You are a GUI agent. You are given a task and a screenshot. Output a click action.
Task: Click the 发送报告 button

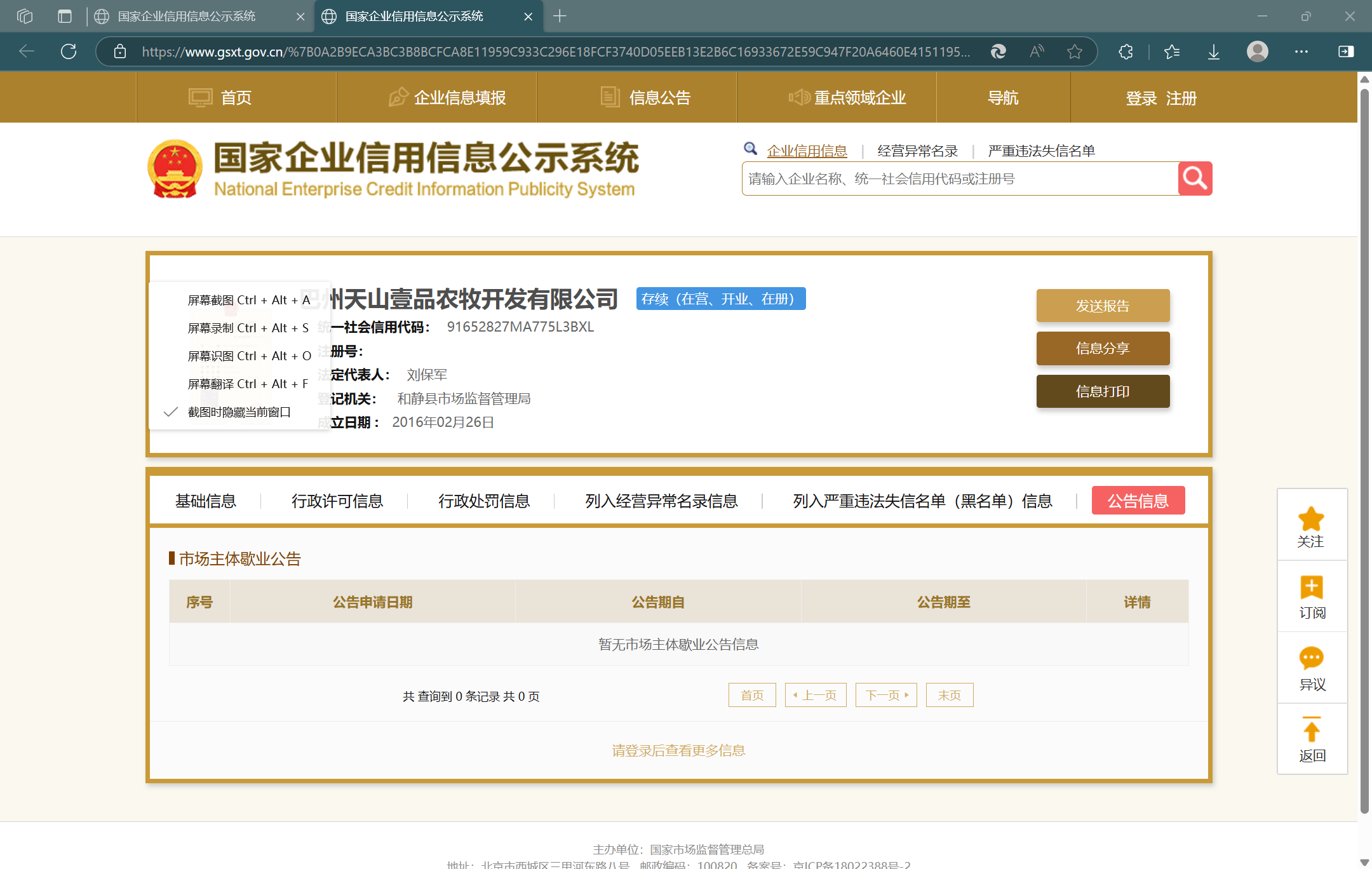pos(1103,306)
